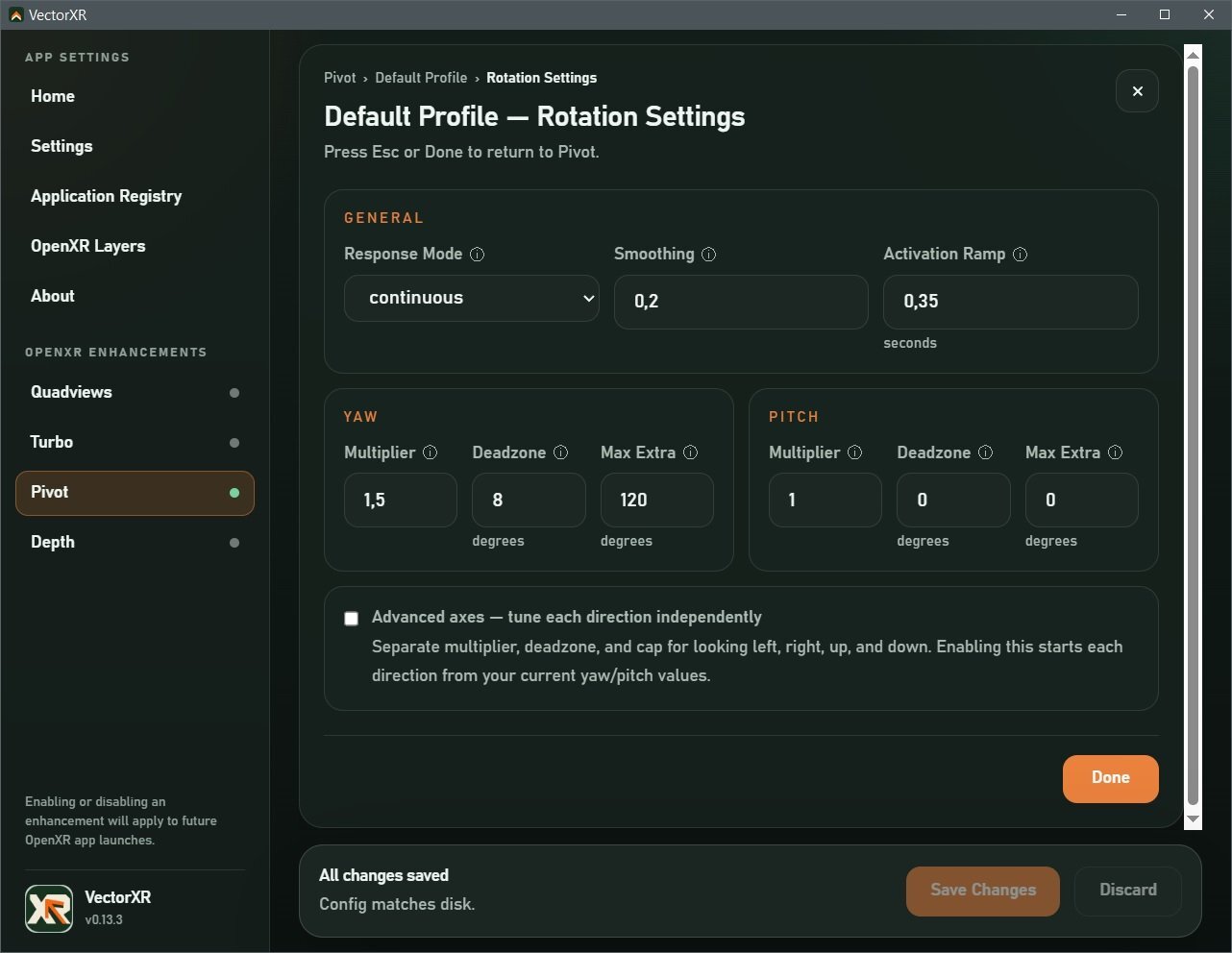Screen dimensions: 1232x953
Task: Select Quadviews enhancement
Action: tap(135, 392)
